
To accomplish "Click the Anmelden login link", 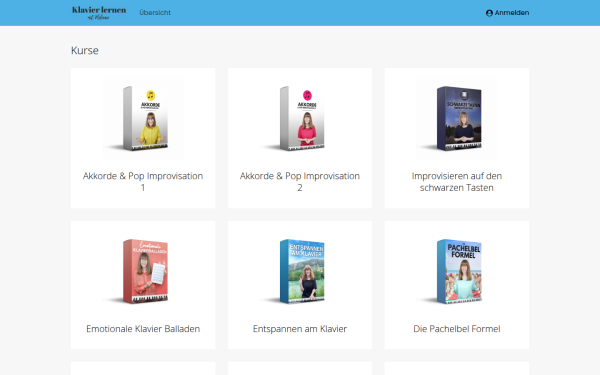I will [x=507, y=13].
